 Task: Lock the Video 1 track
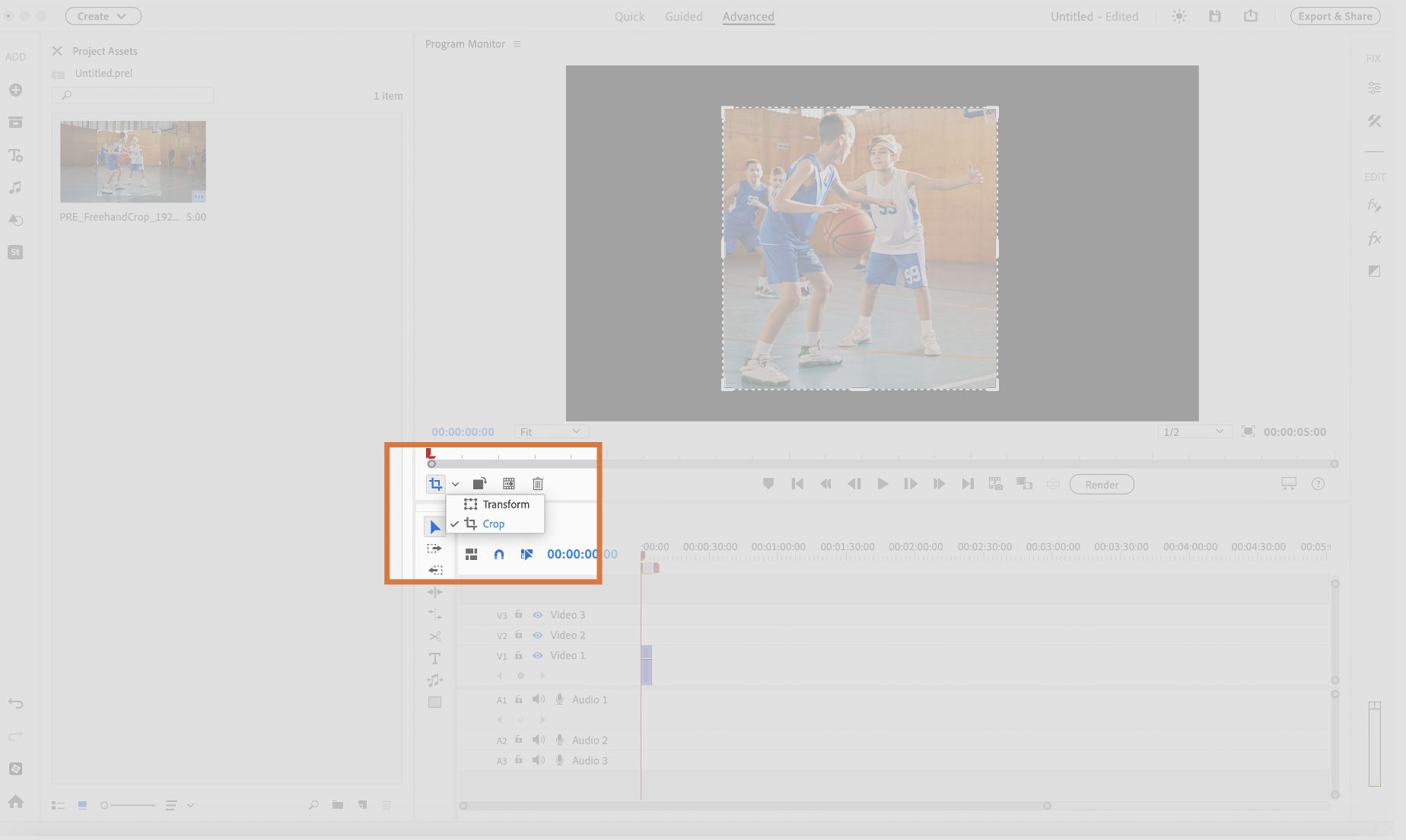pyautogui.click(x=519, y=655)
